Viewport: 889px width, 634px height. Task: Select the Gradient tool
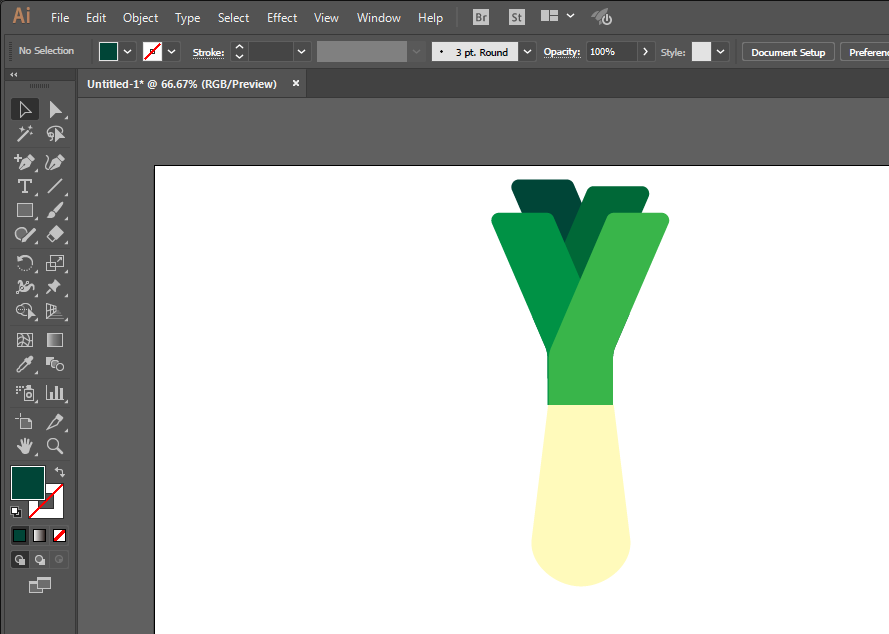(x=55, y=340)
